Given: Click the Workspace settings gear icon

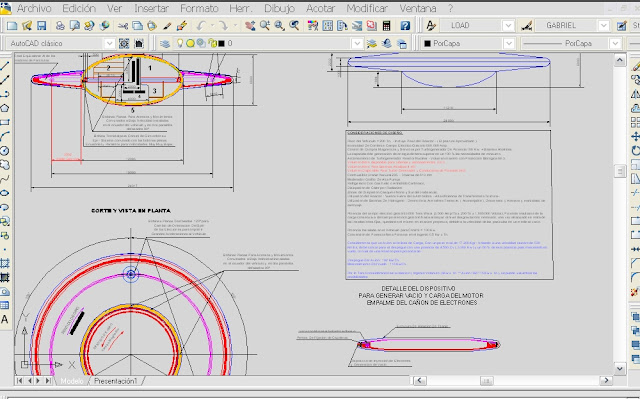Looking at the screenshot, I should point(124,43).
